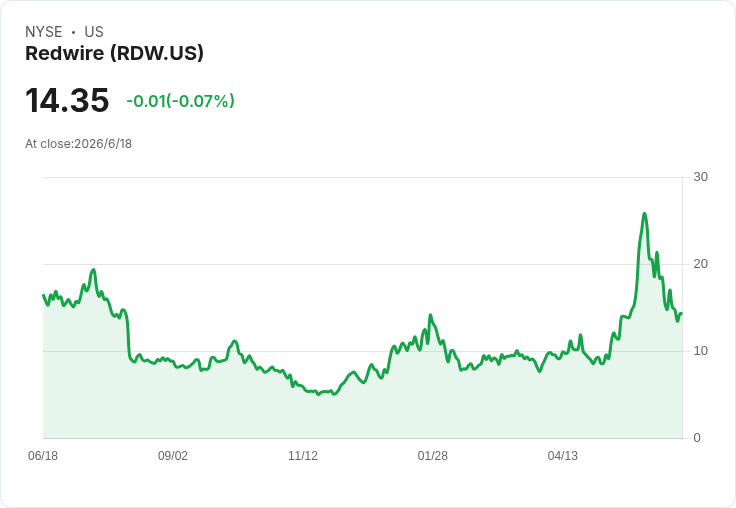
Task: Click the 0 price axis label
Action: click(697, 438)
